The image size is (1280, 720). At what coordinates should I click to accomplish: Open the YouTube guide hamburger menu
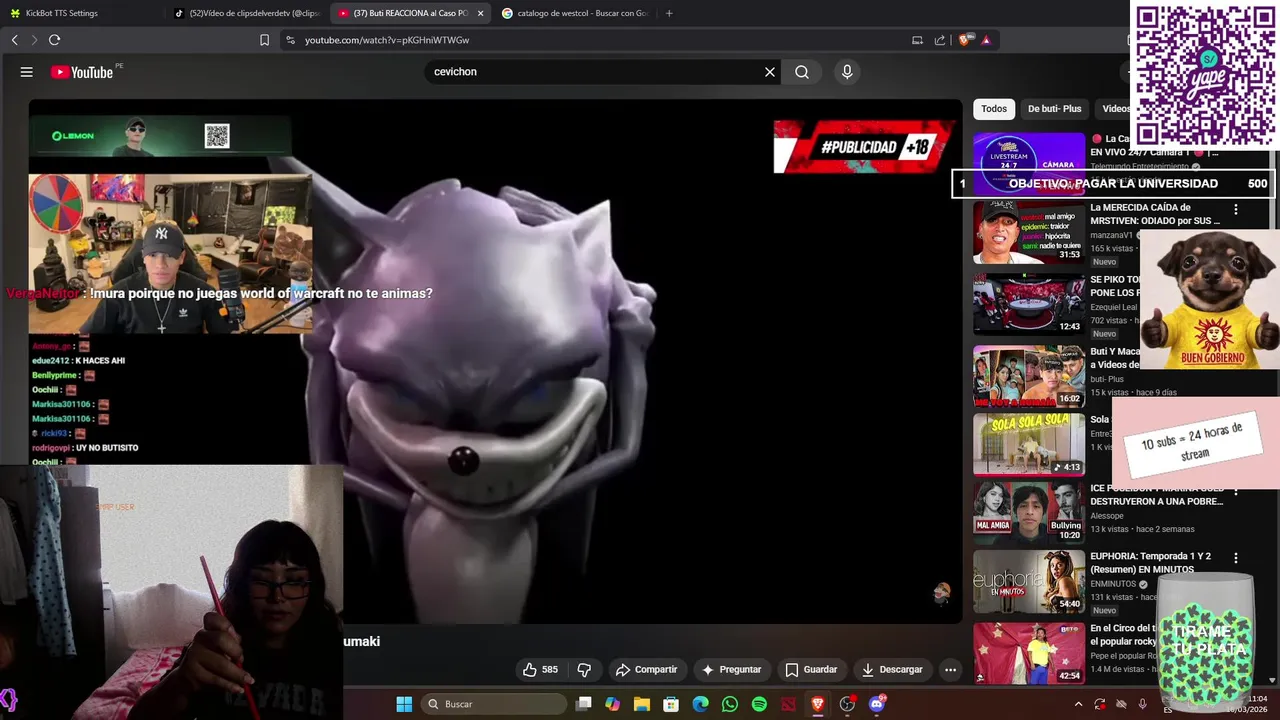point(27,72)
